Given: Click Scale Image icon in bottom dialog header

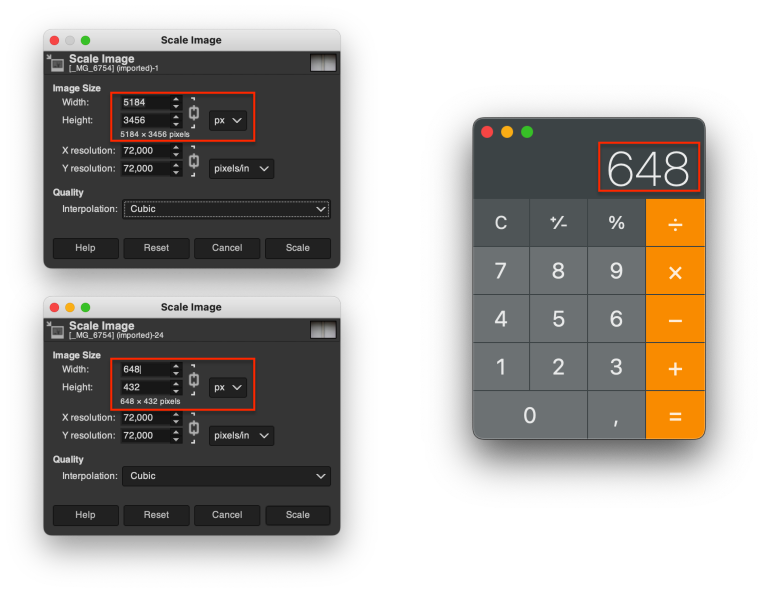Looking at the screenshot, I should coord(56,330).
